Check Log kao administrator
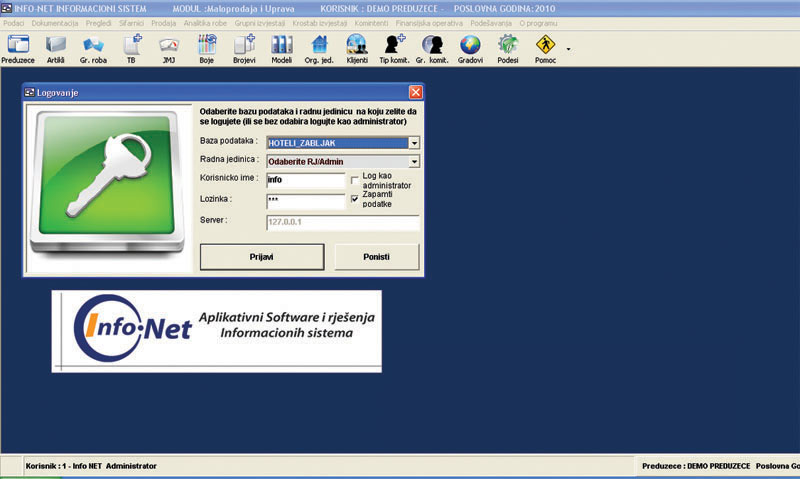 (x=355, y=181)
